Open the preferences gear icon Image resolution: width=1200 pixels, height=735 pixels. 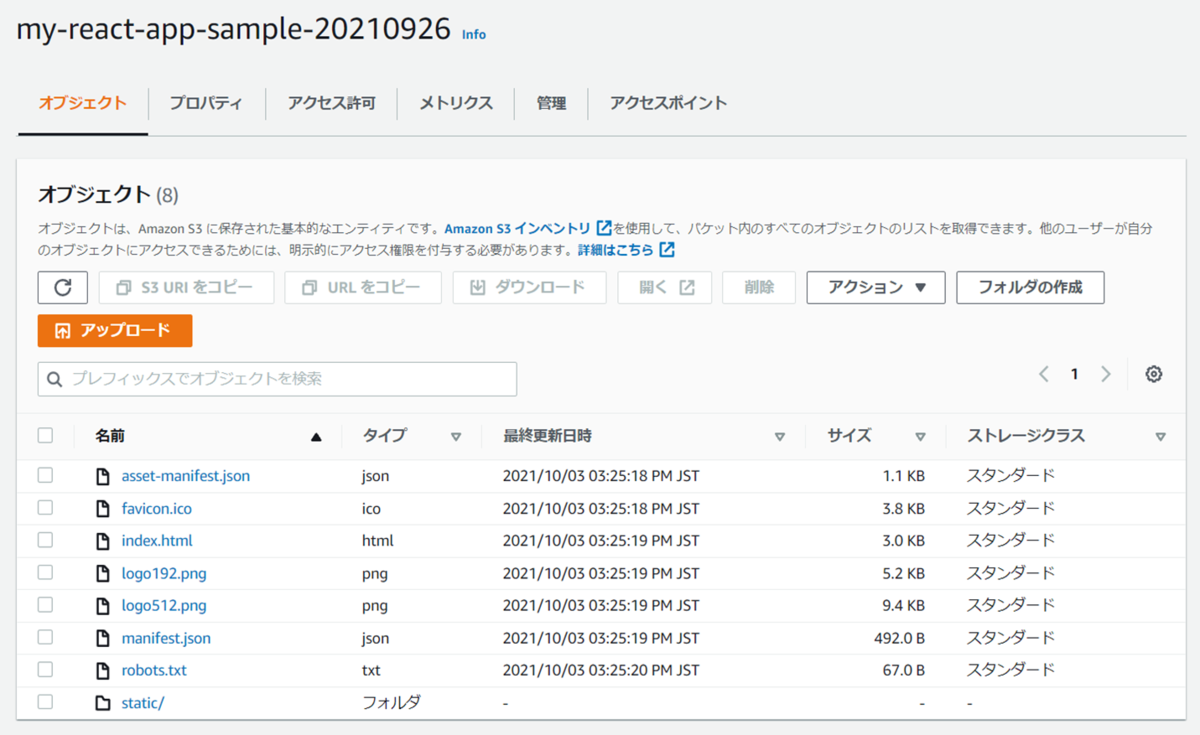coord(1154,373)
